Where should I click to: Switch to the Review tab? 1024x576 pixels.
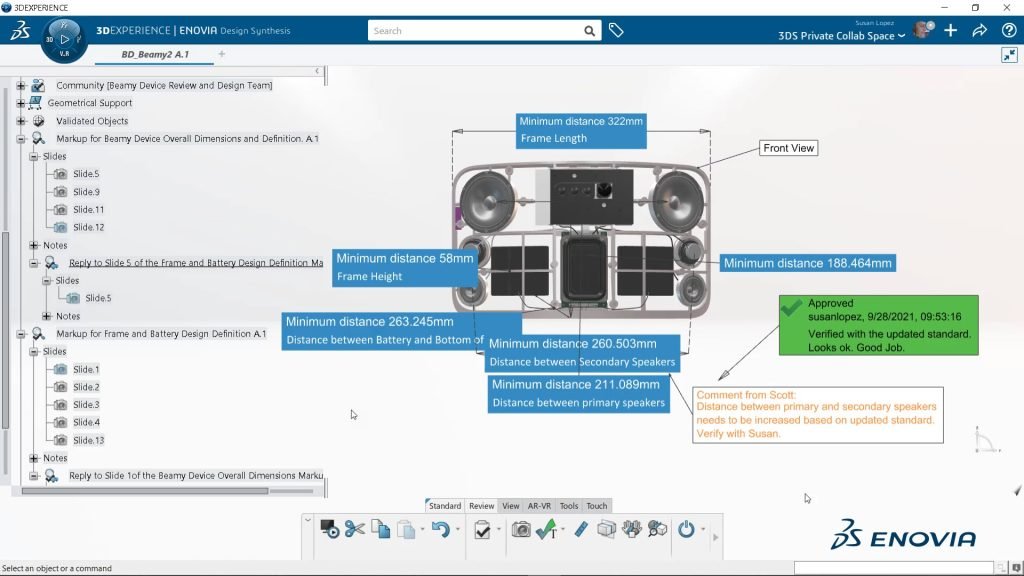[x=481, y=505]
